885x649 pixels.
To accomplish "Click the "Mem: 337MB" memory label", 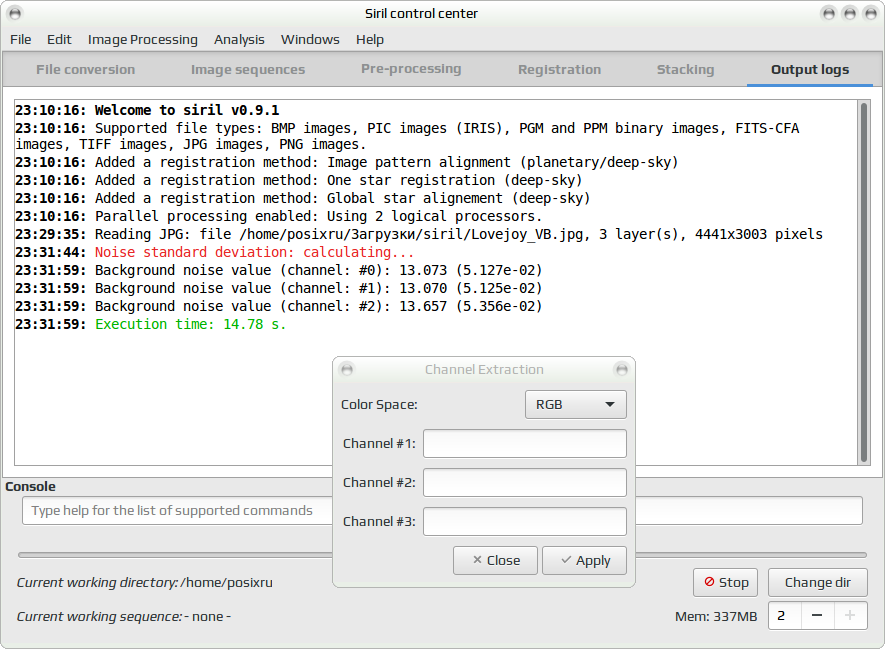I will click(716, 616).
